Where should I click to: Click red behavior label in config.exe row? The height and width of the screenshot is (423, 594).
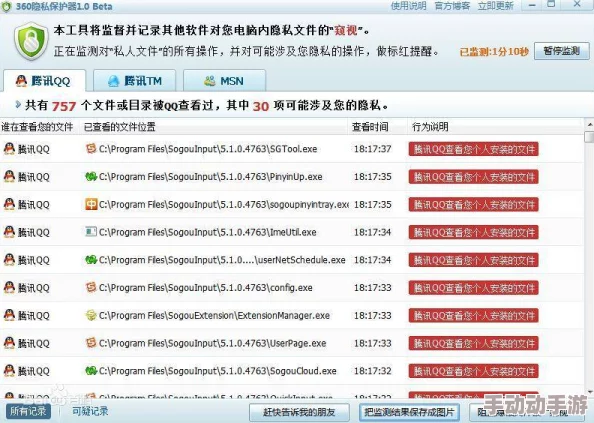coord(474,288)
